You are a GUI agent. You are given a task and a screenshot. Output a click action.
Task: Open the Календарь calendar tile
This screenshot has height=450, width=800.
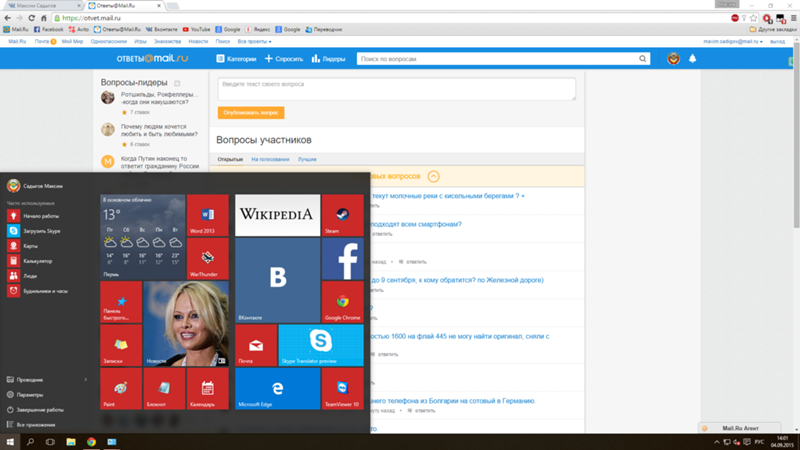[208, 388]
